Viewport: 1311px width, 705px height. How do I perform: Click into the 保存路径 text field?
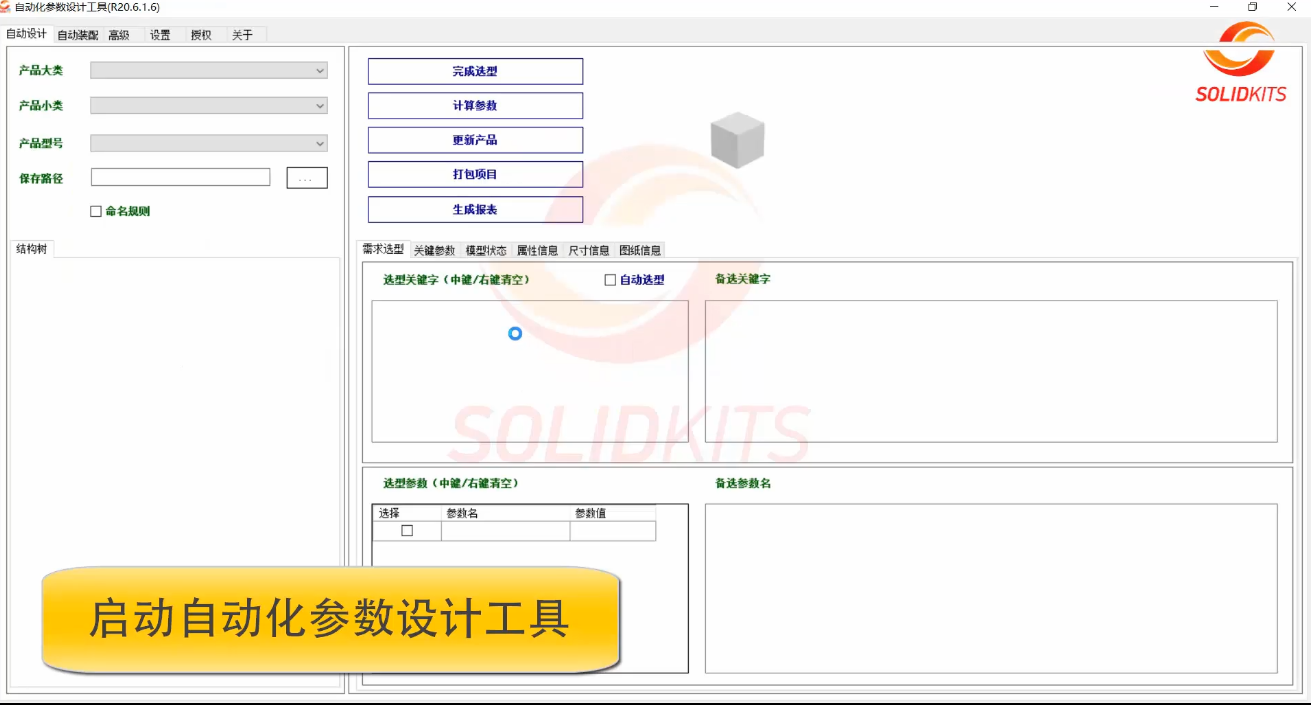click(180, 177)
